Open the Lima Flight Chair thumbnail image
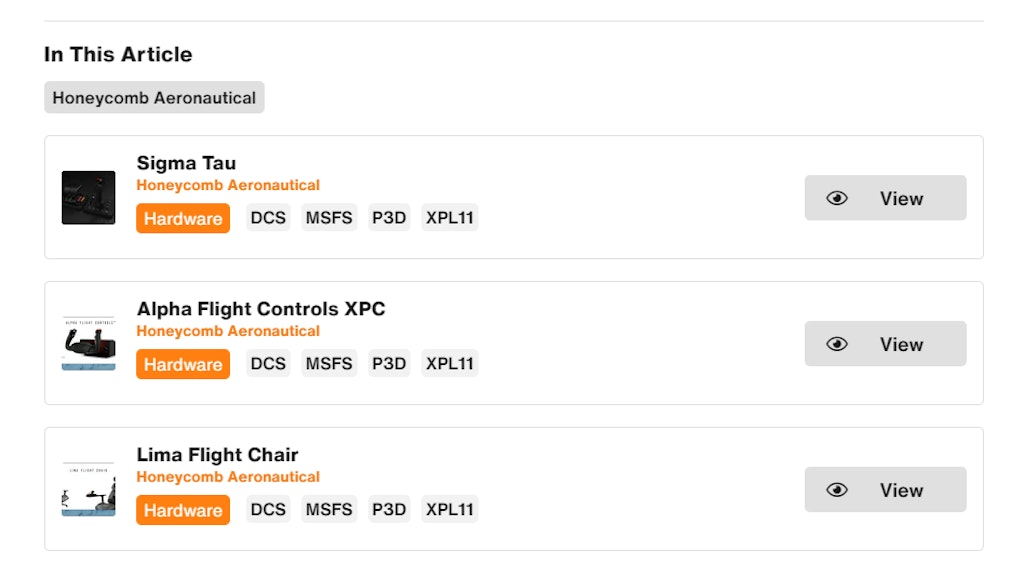The image size is (1024, 564). coord(88,489)
